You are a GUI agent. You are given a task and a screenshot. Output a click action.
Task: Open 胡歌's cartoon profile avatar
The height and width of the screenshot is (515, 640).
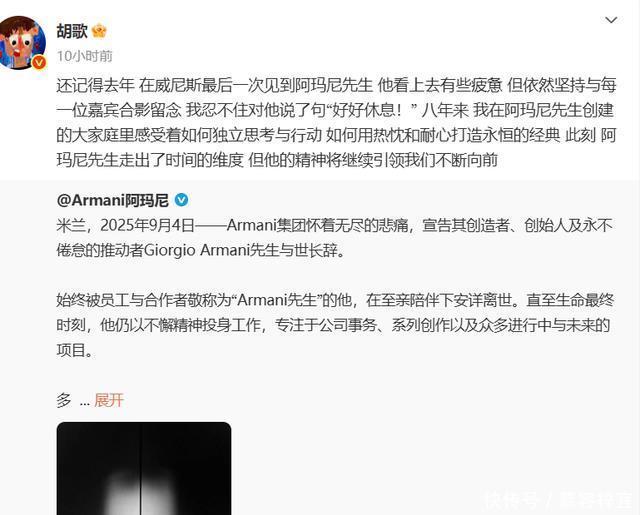[22, 42]
